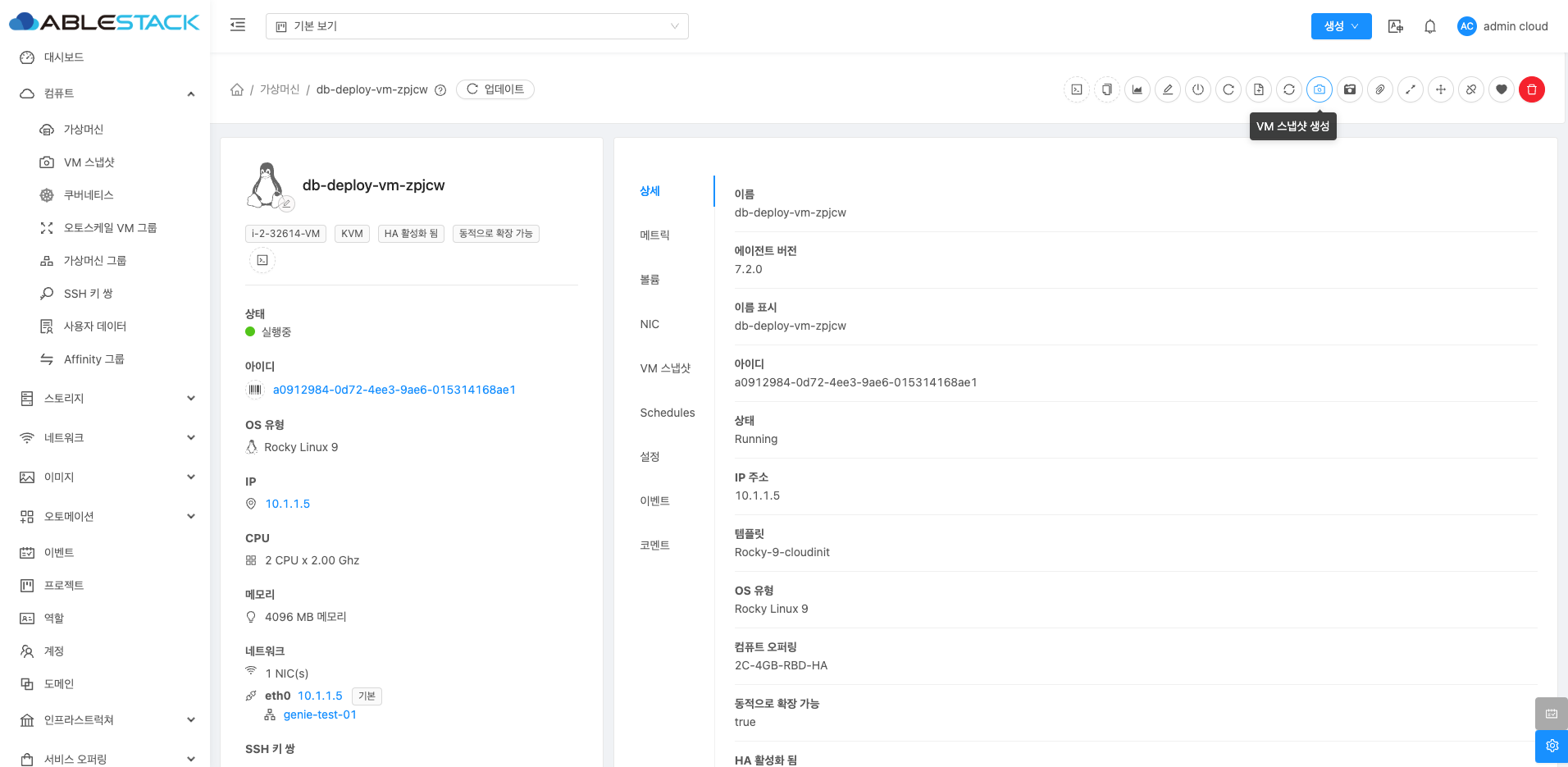Select 쿠버네티스 in the sidebar
1568x767 pixels.
[x=89, y=195]
